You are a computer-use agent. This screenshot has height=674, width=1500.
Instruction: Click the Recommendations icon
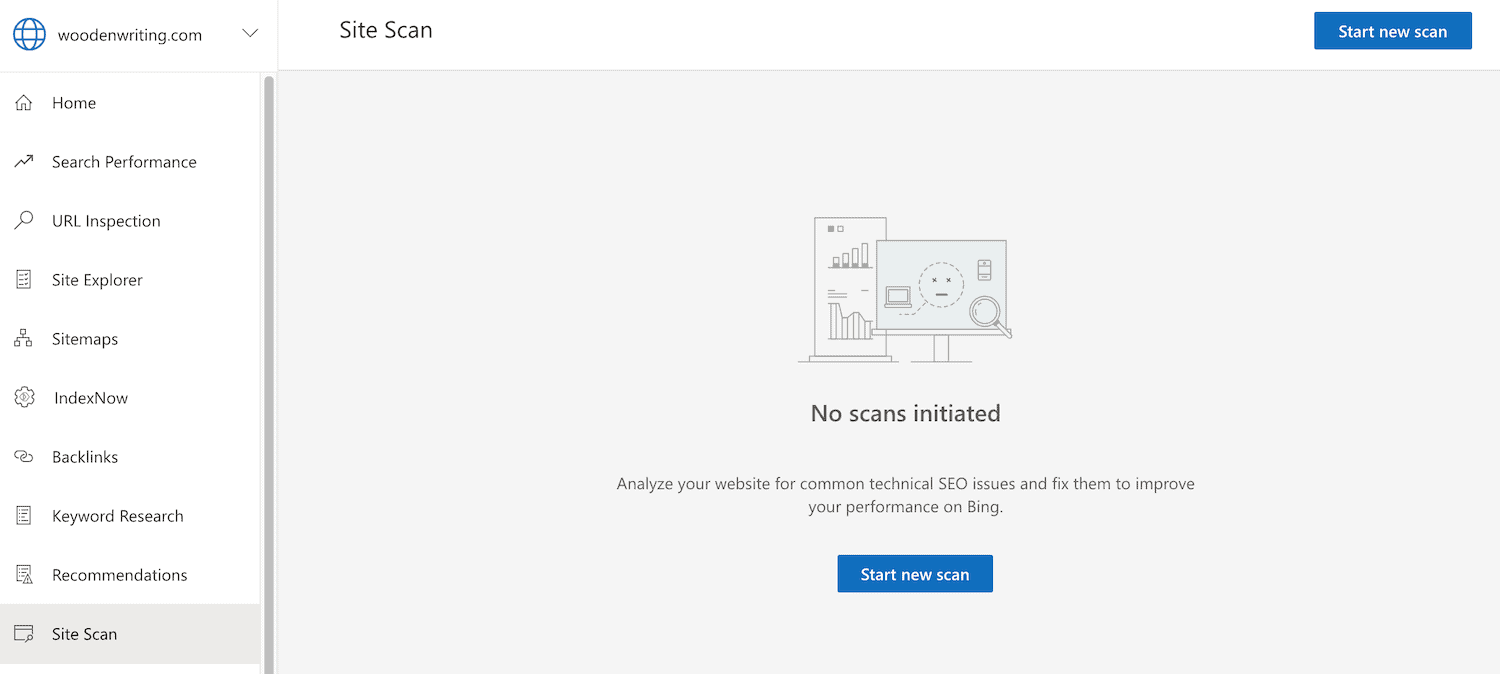click(x=24, y=574)
